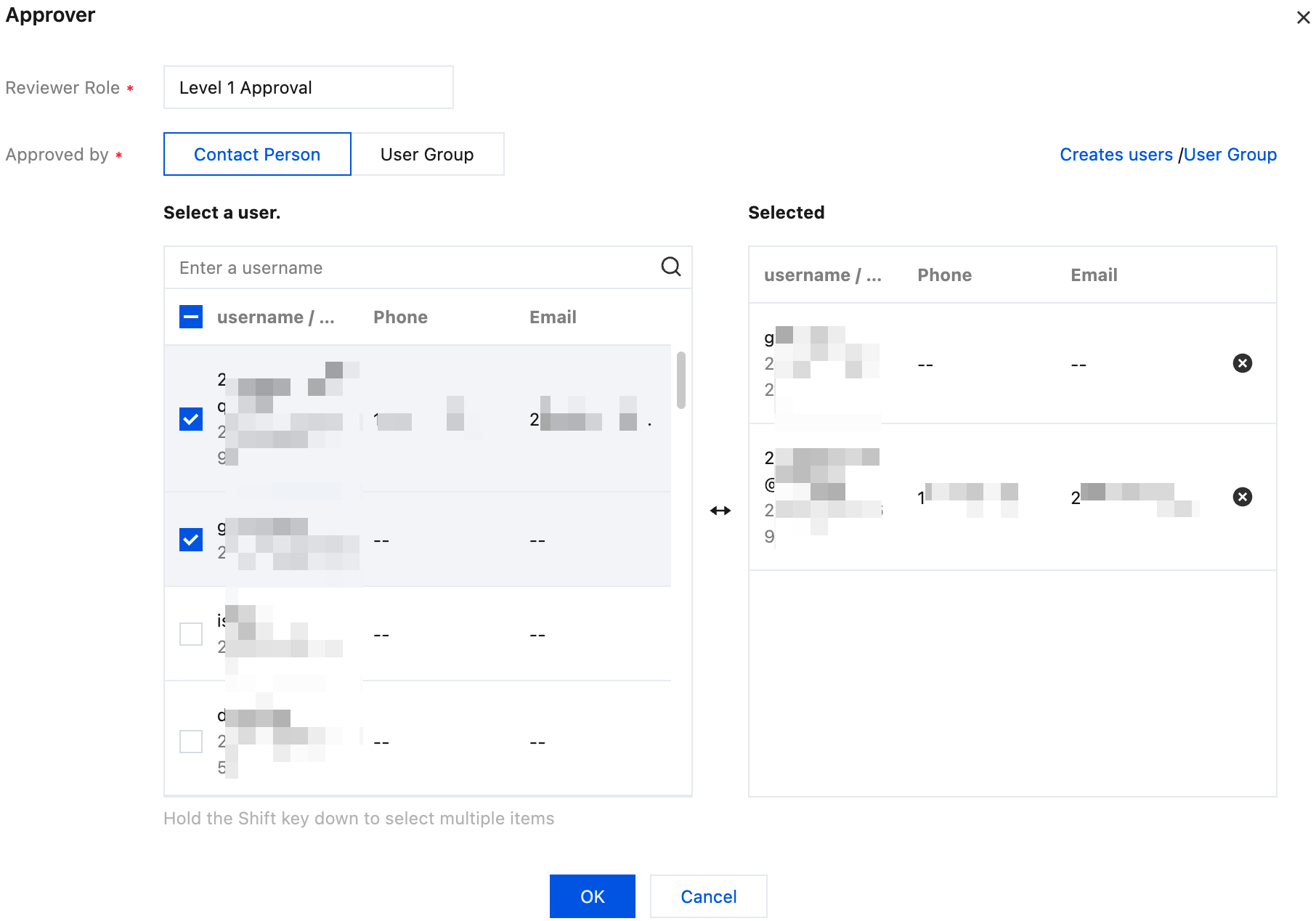Remove the second selected user
The height and width of the screenshot is (921, 1316).
click(x=1242, y=497)
